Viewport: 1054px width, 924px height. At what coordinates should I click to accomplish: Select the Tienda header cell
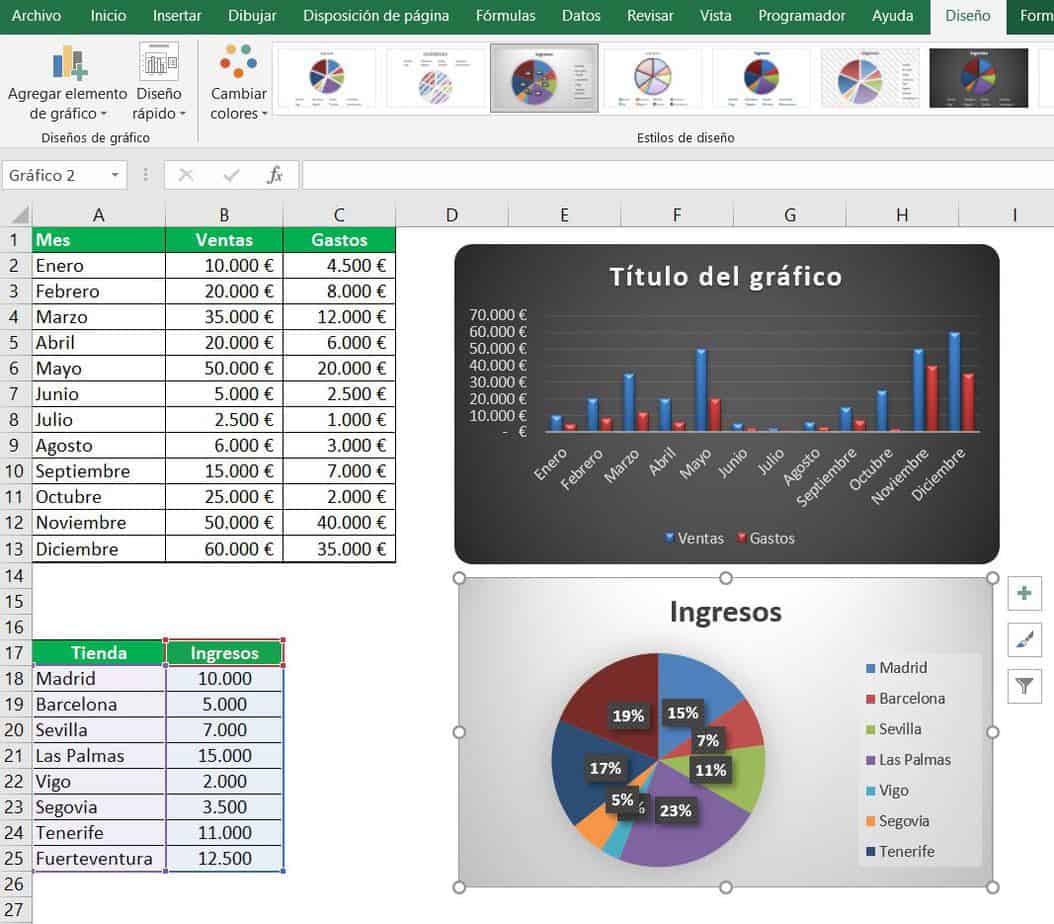click(x=98, y=653)
